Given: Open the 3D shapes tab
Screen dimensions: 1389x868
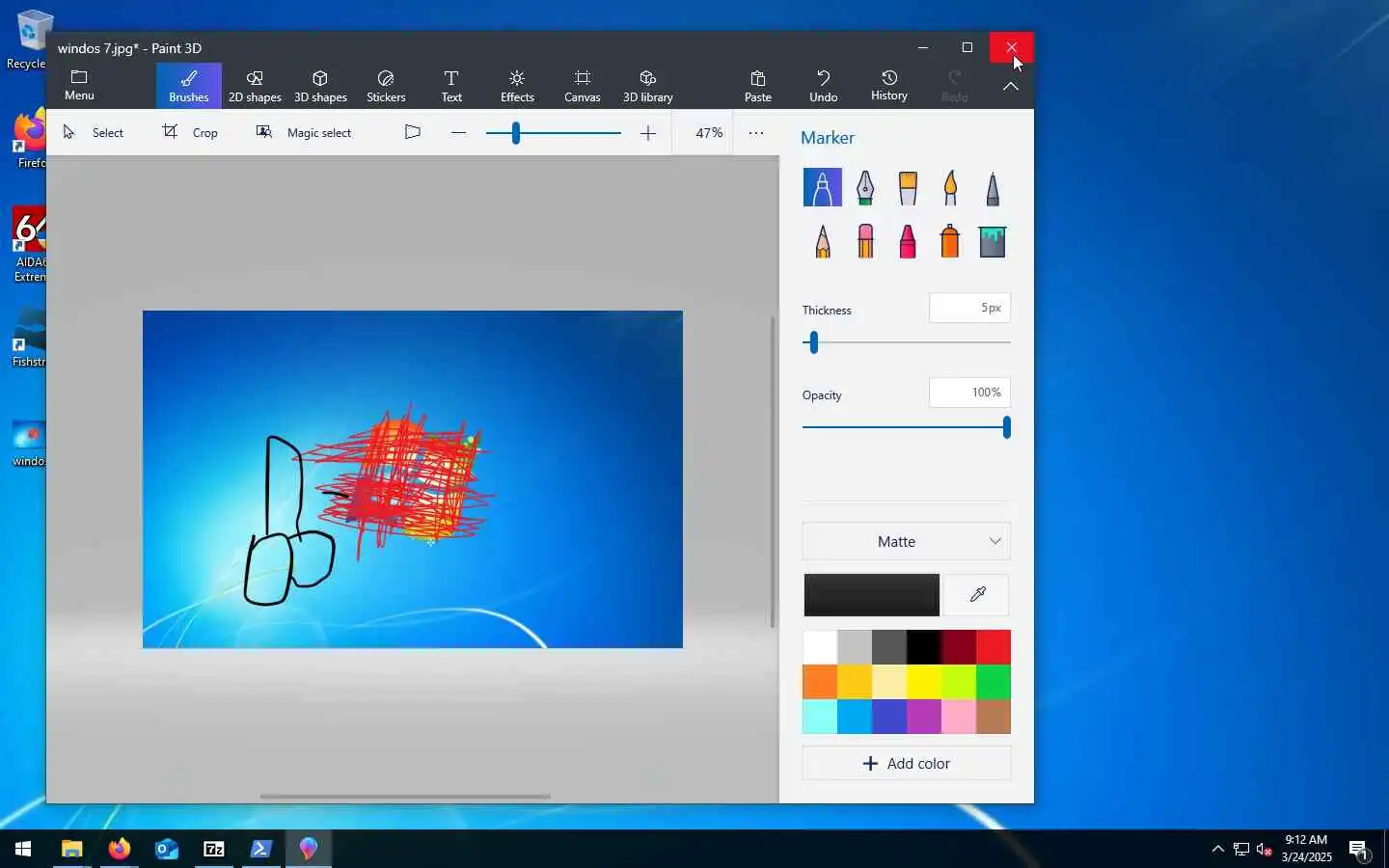Looking at the screenshot, I should [320, 86].
